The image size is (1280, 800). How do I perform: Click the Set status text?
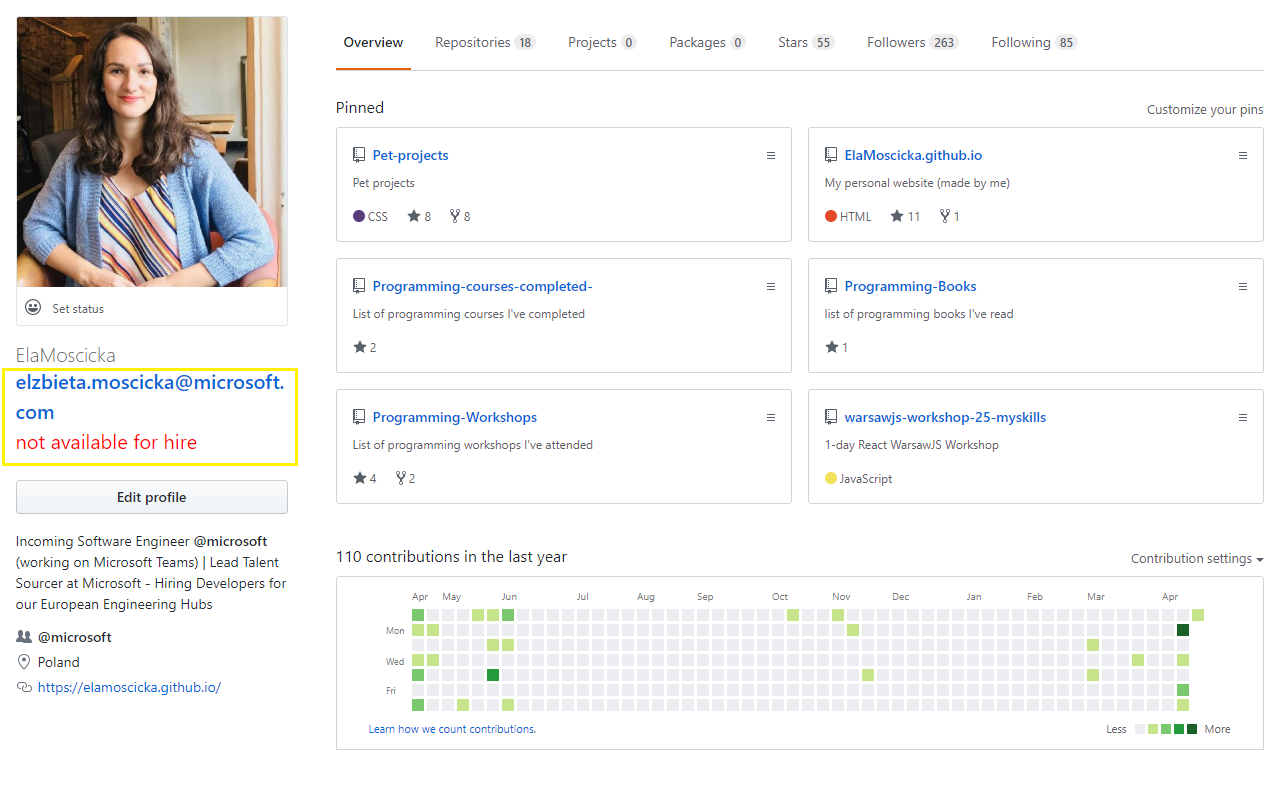coord(78,309)
